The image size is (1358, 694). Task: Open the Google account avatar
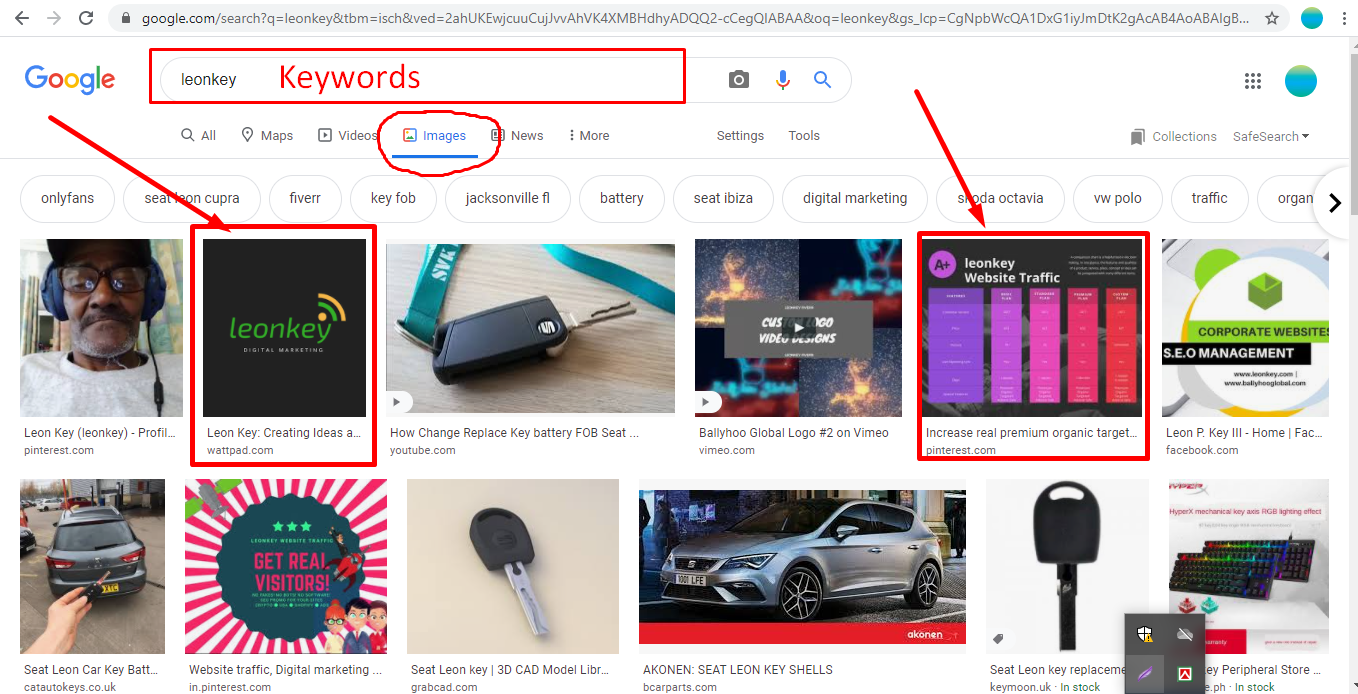(x=1300, y=81)
